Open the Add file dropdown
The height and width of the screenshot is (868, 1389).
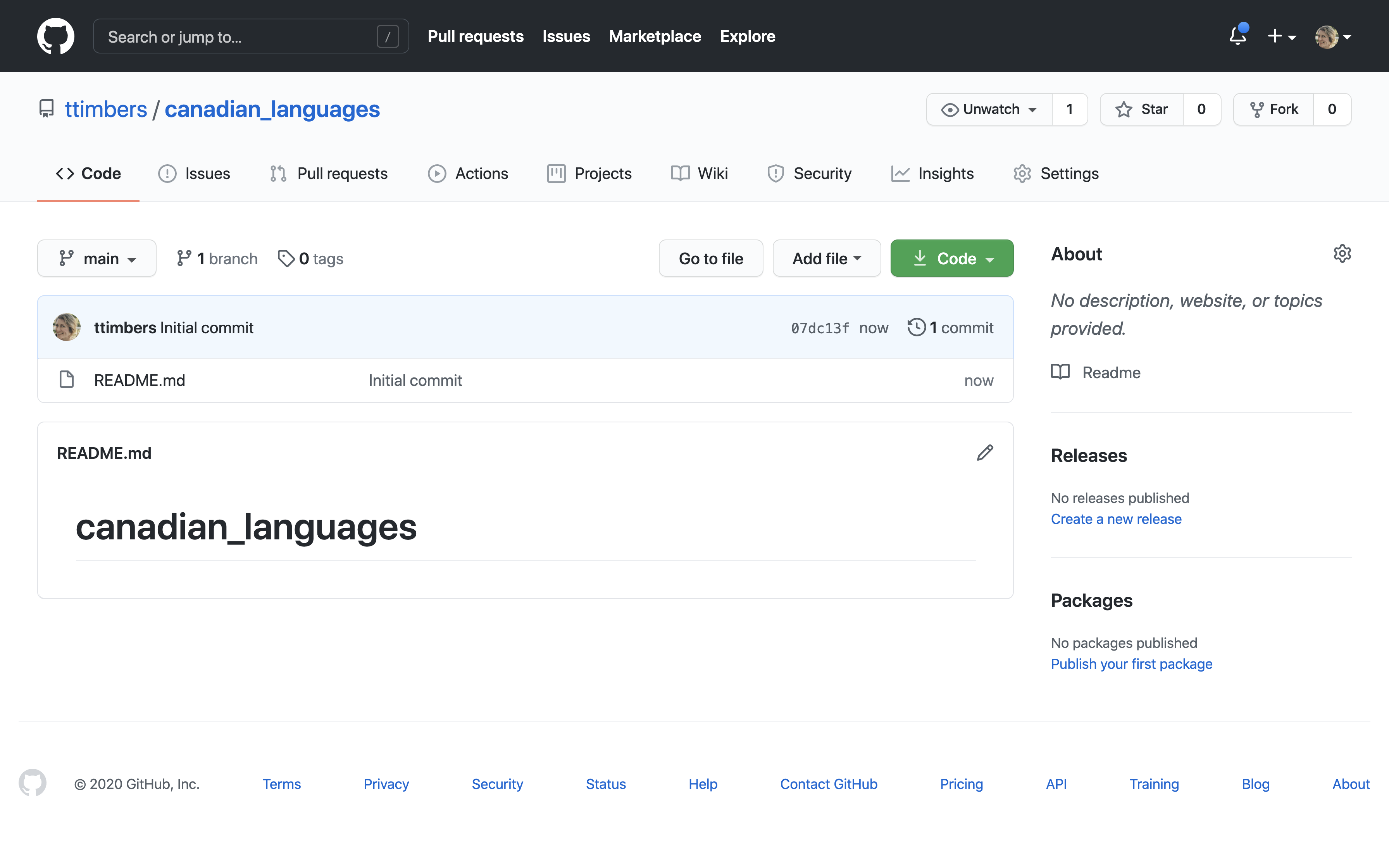tap(826, 258)
